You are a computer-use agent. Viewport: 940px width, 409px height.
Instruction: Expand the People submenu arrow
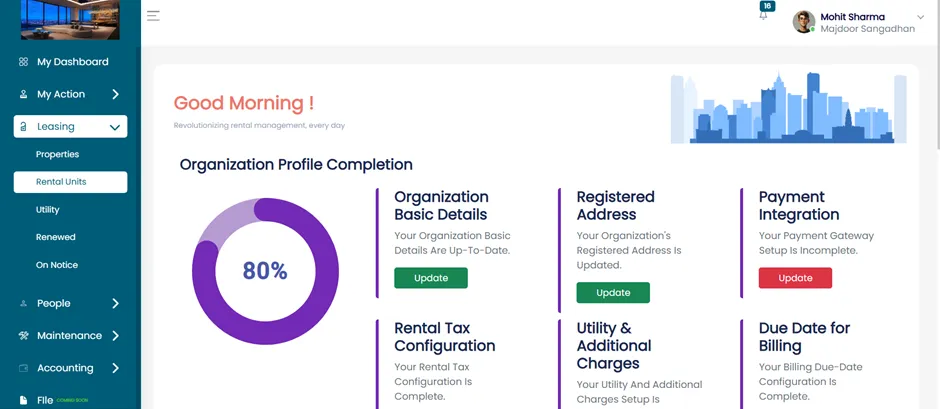pos(116,303)
